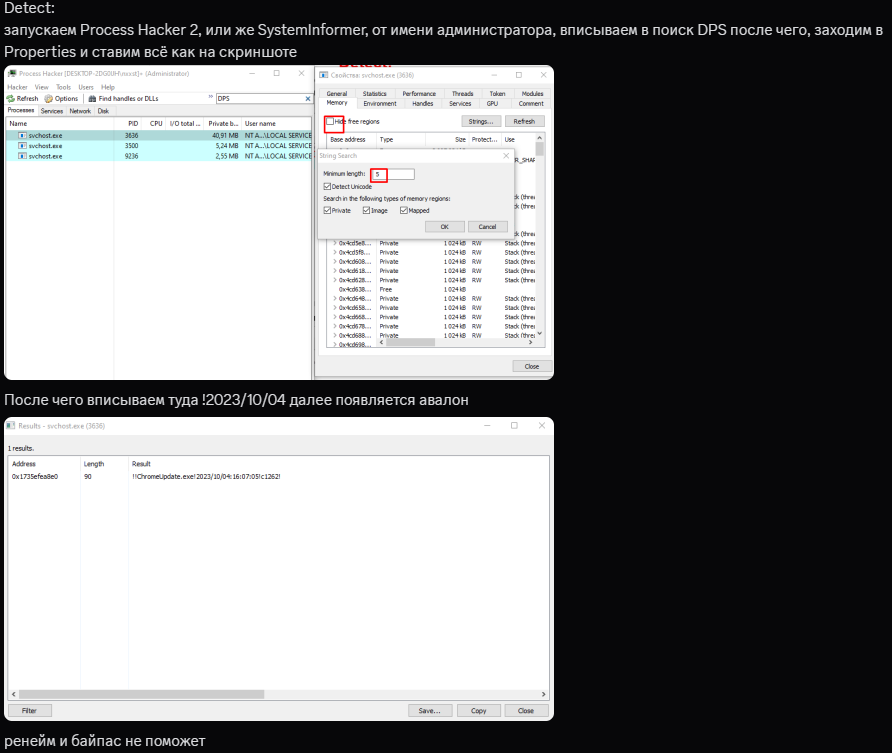
Task: Click the Options gear icon in toolbar
Action: [x=48, y=98]
